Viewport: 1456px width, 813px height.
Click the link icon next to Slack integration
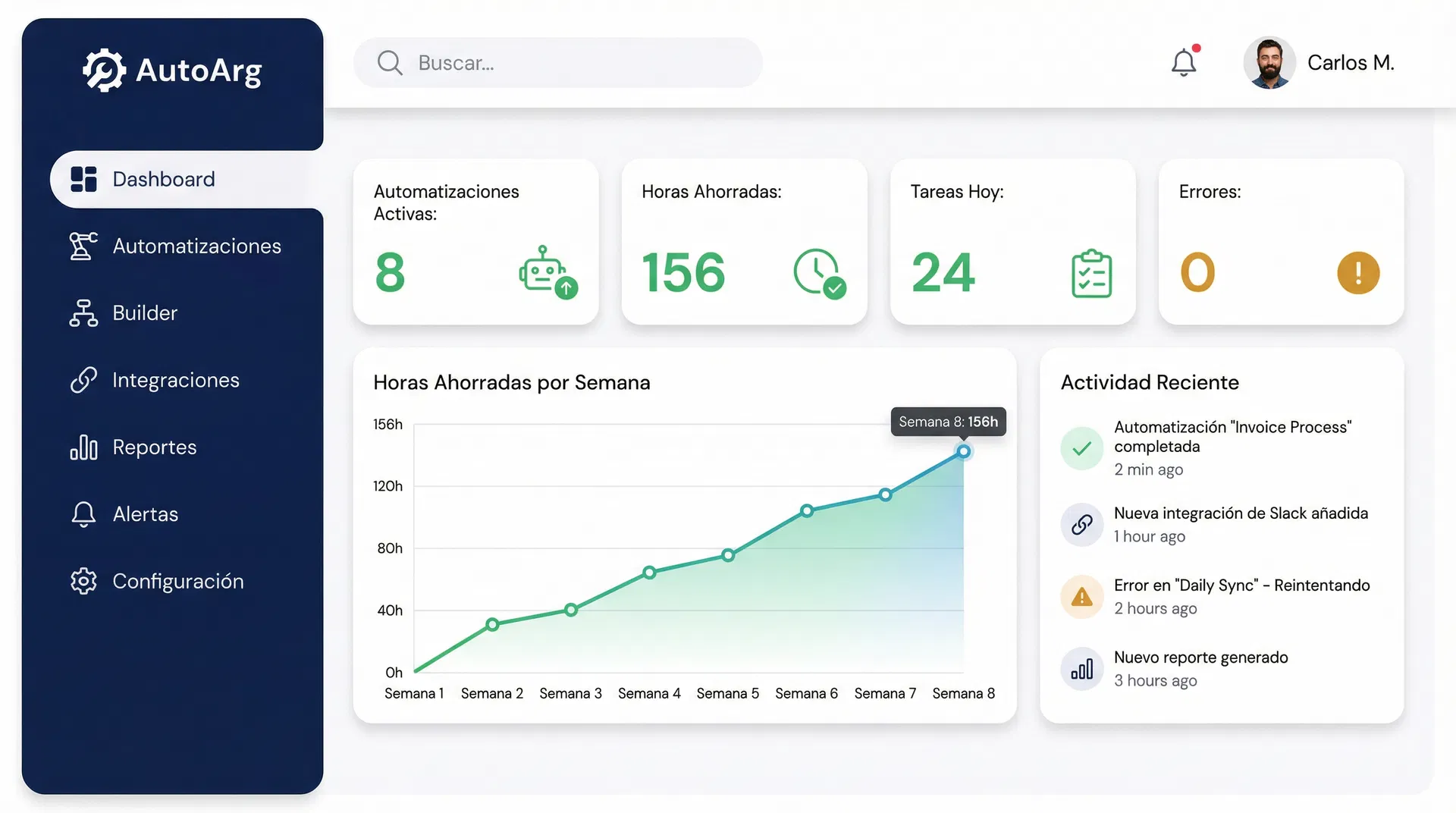[x=1081, y=524]
